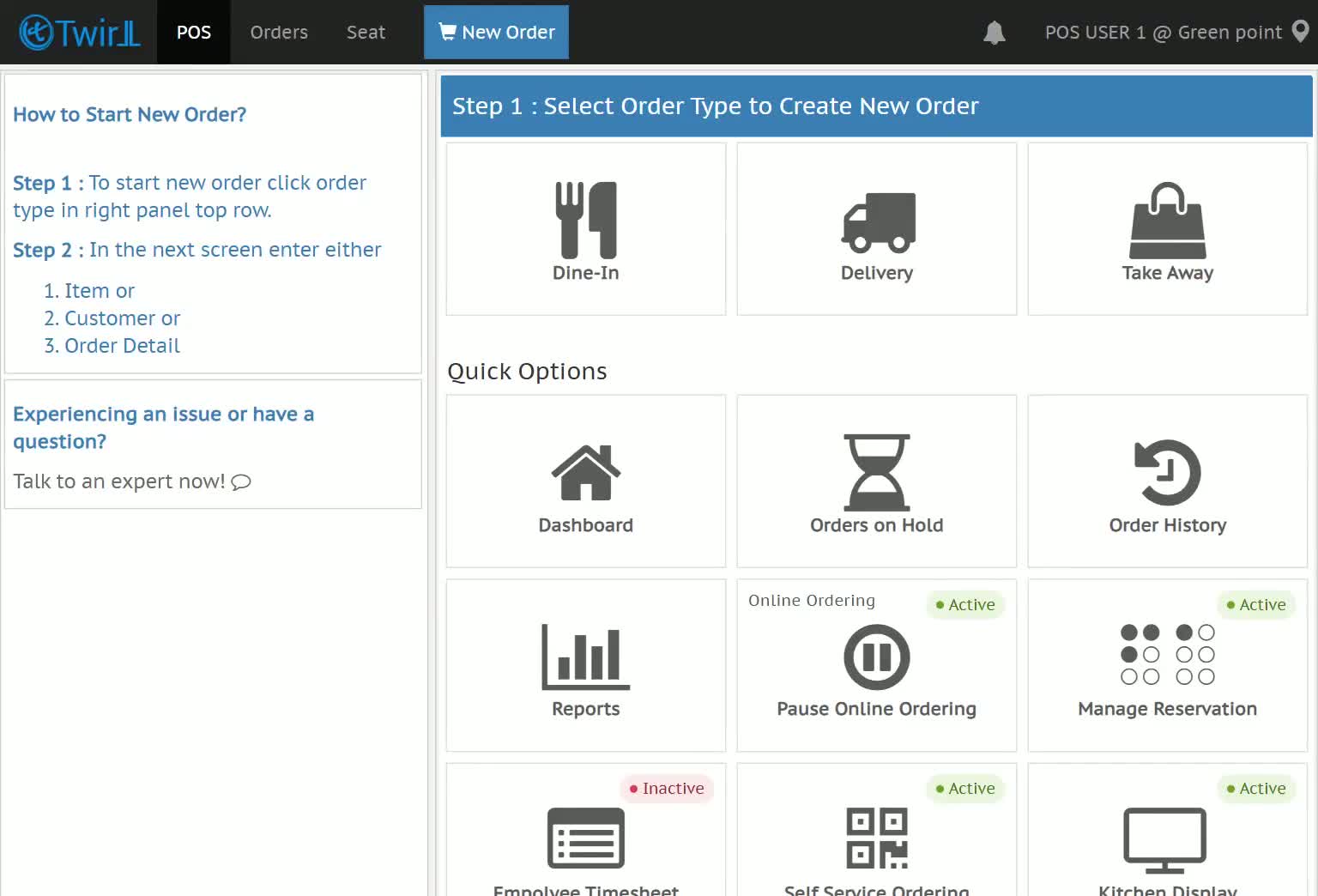The width and height of the screenshot is (1318, 896).
Task: Click the location pin icon
Action: coord(1301,32)
